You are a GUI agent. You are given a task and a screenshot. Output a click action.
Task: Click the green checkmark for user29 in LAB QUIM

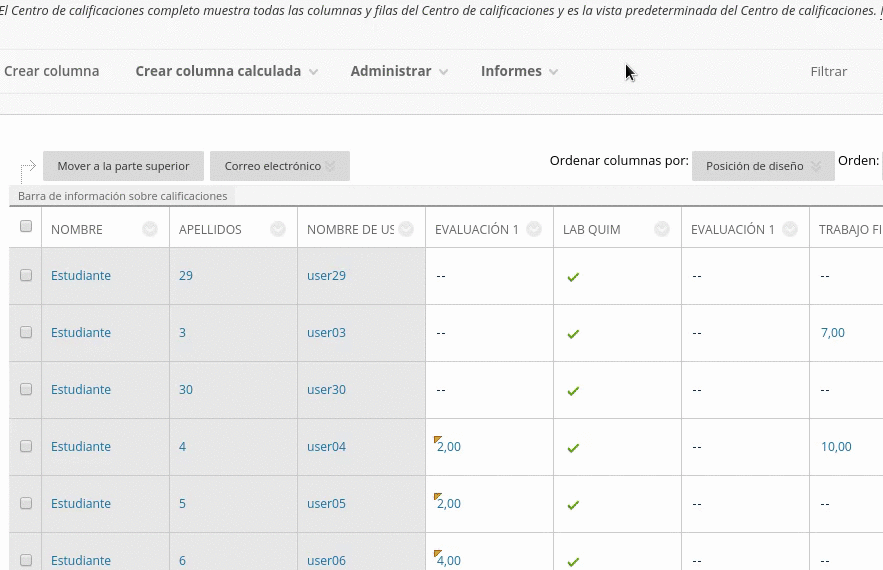click(573, 277)
